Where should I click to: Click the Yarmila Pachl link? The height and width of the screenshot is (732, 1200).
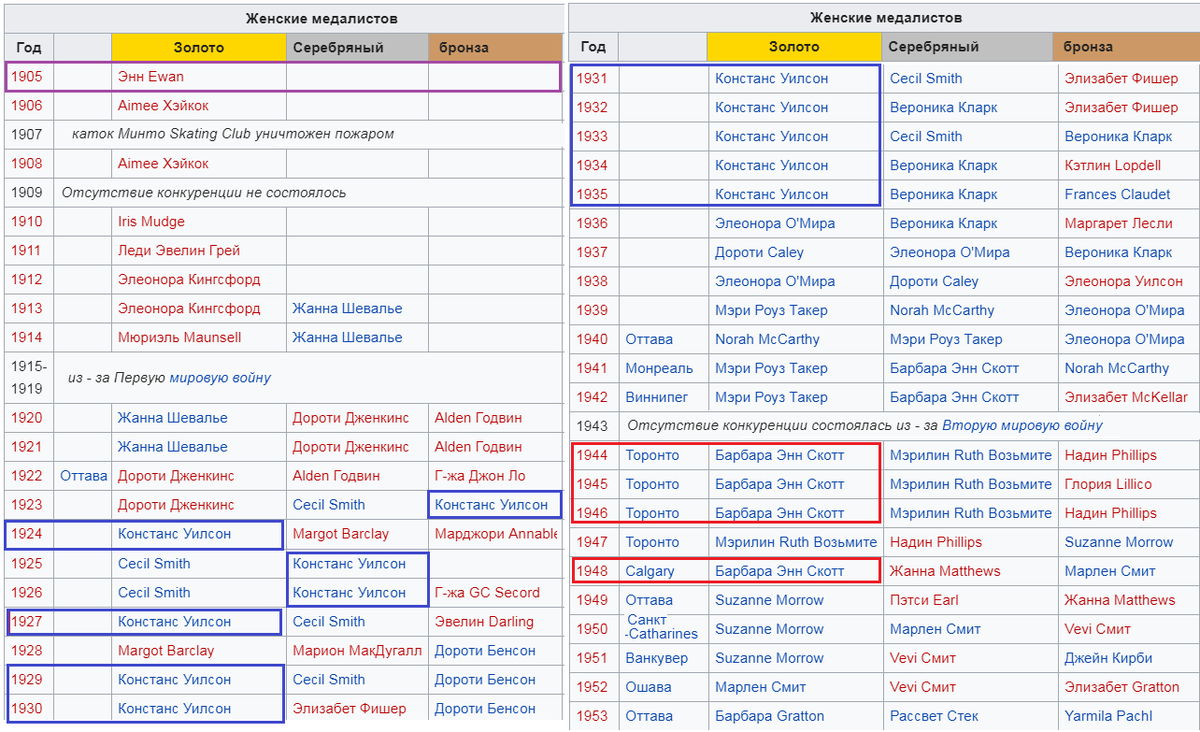pyautogui.click(x=1109, y=716)
